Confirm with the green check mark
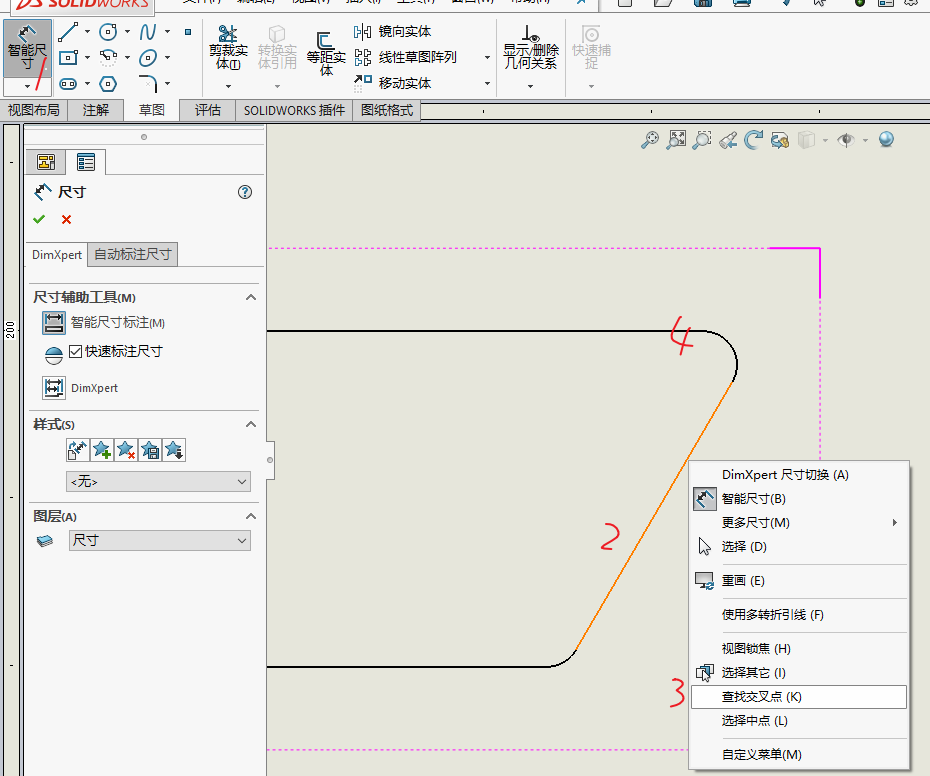The image size is (930, 776). click(x=39, y=218)
